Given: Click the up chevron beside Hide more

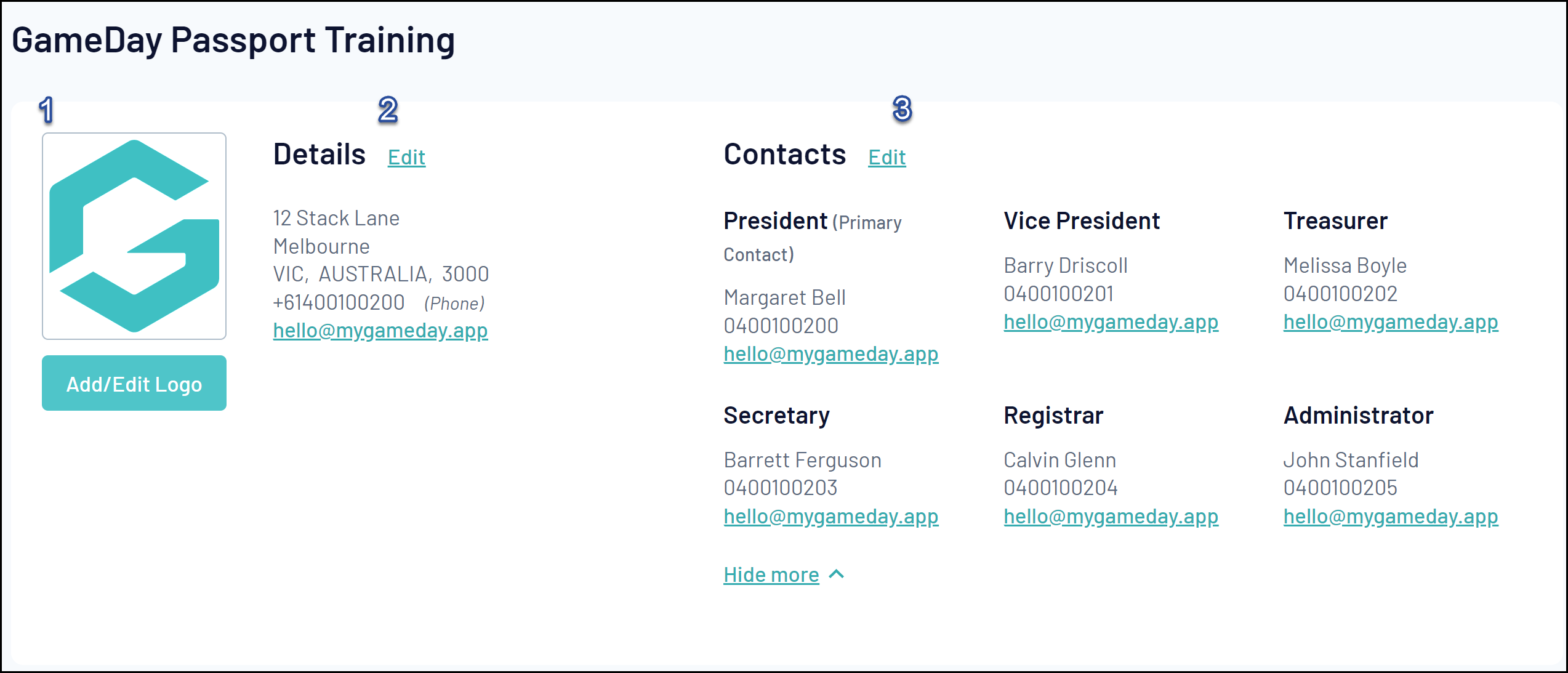Looking at the screenshot, I should tap(837, 574).
